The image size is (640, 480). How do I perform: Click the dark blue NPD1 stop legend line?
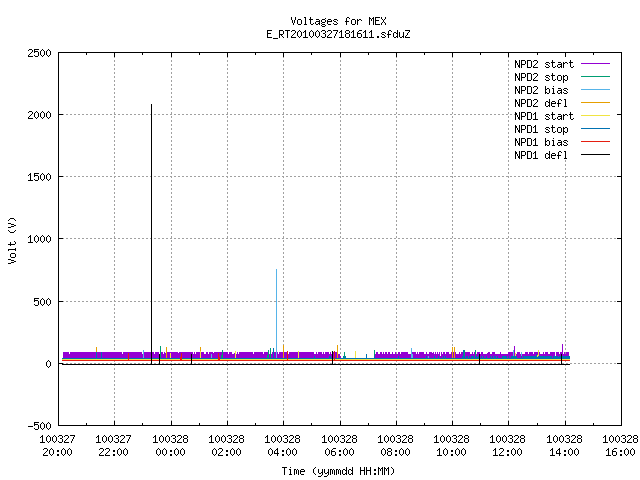595,129
